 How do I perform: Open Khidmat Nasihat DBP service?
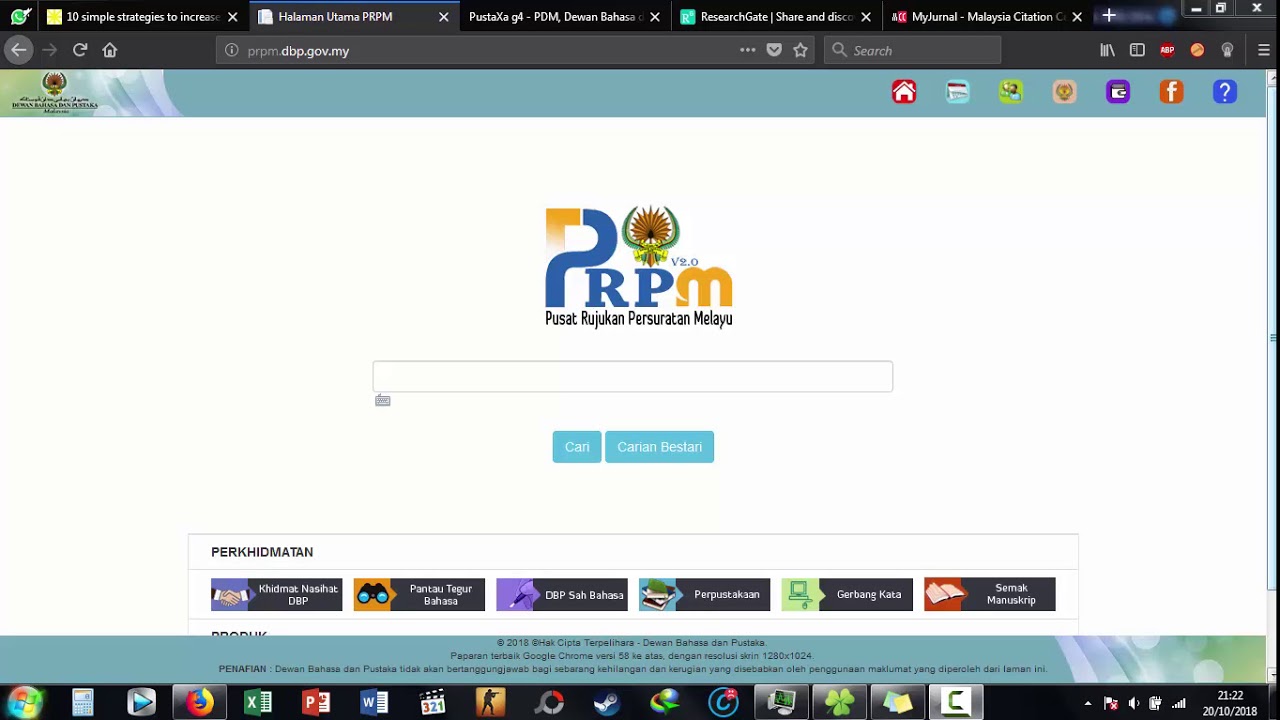tap(276, 595)
